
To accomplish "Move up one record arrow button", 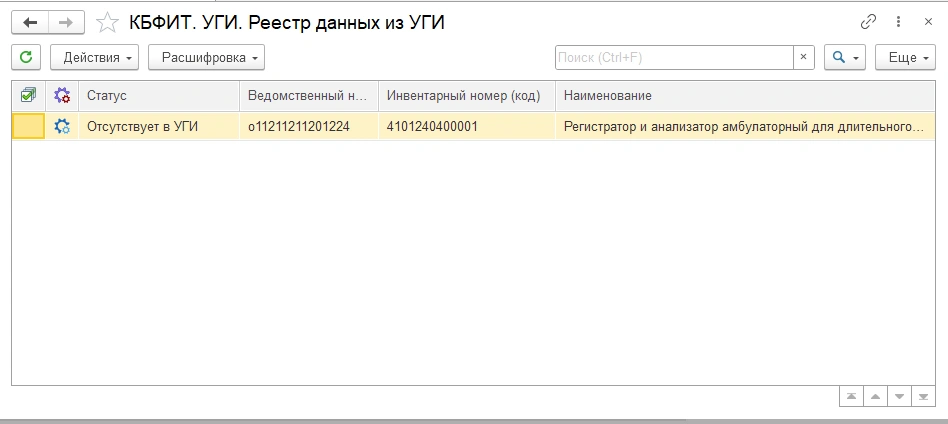I will (875, 397).
